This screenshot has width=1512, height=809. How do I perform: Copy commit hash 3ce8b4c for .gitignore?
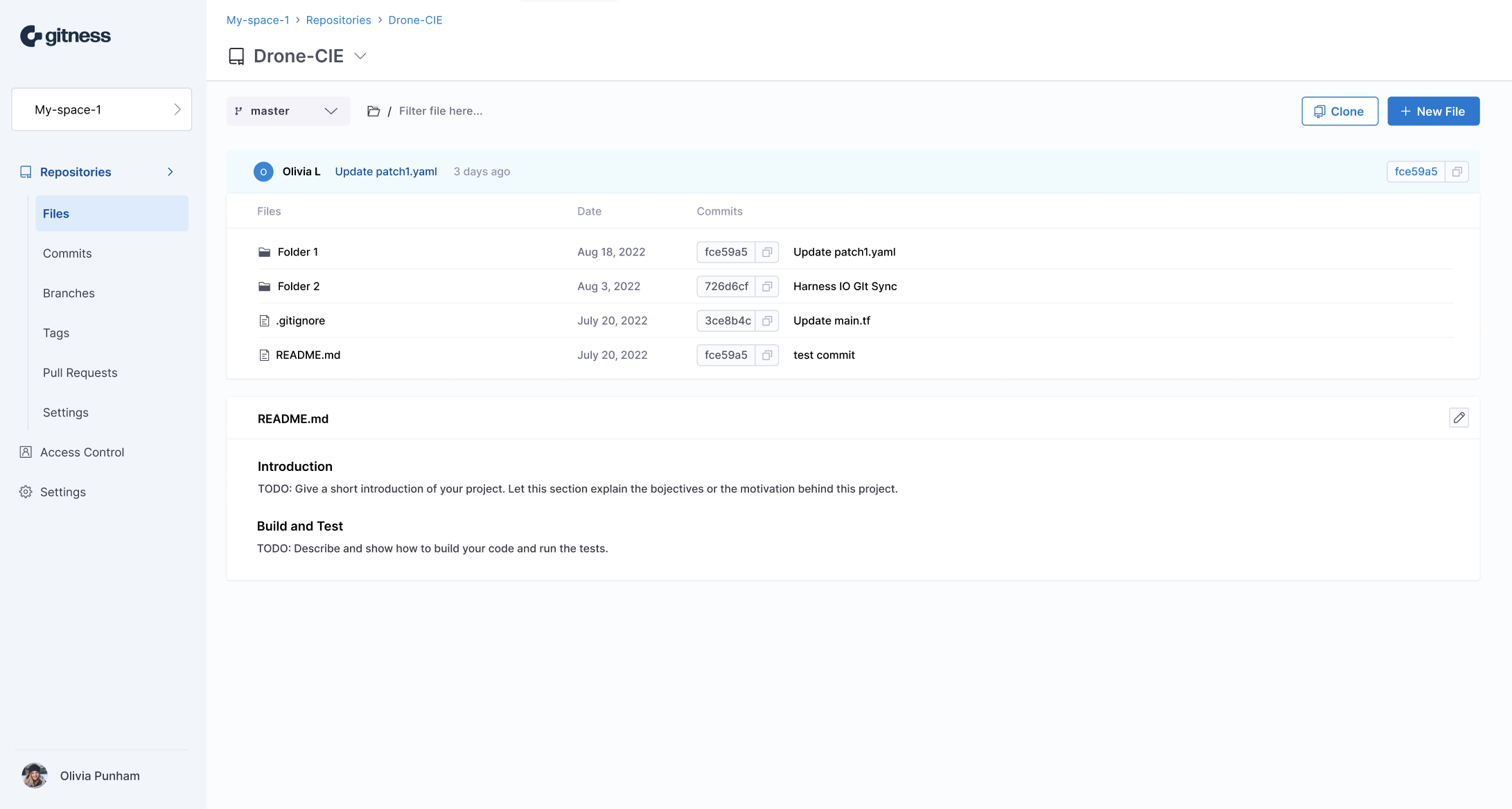[766, 321]
